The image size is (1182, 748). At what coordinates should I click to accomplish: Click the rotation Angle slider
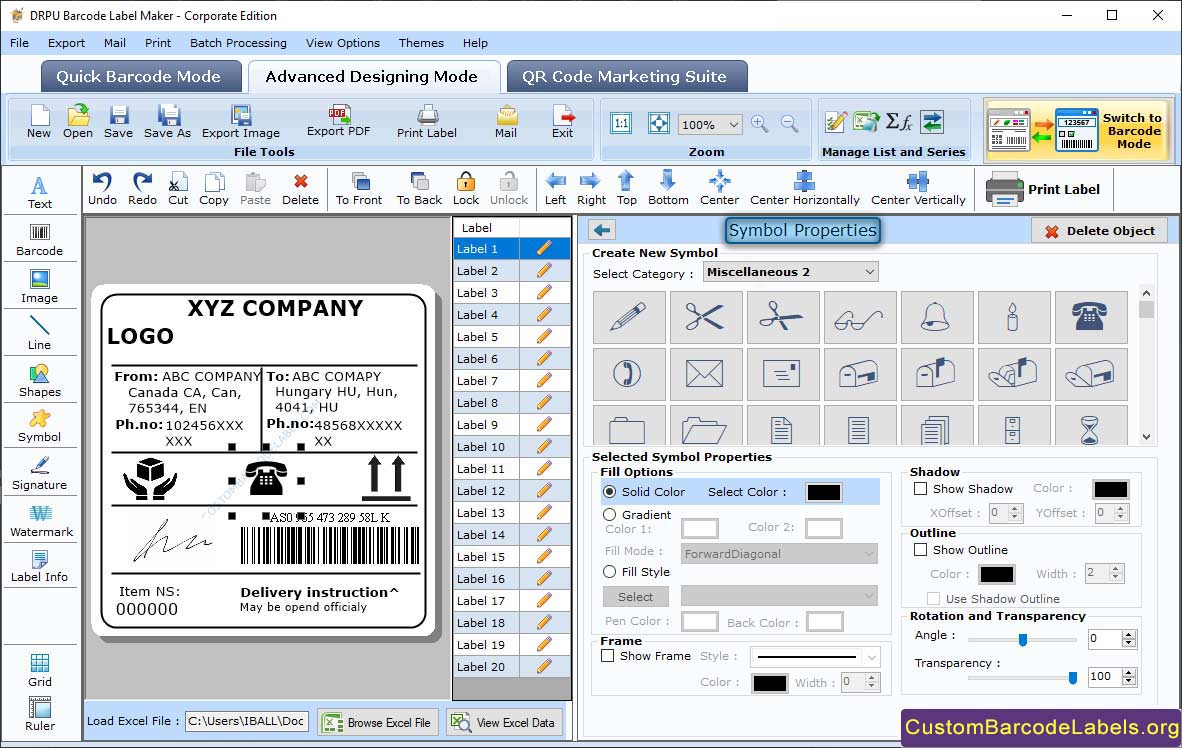pos(1022,639)
